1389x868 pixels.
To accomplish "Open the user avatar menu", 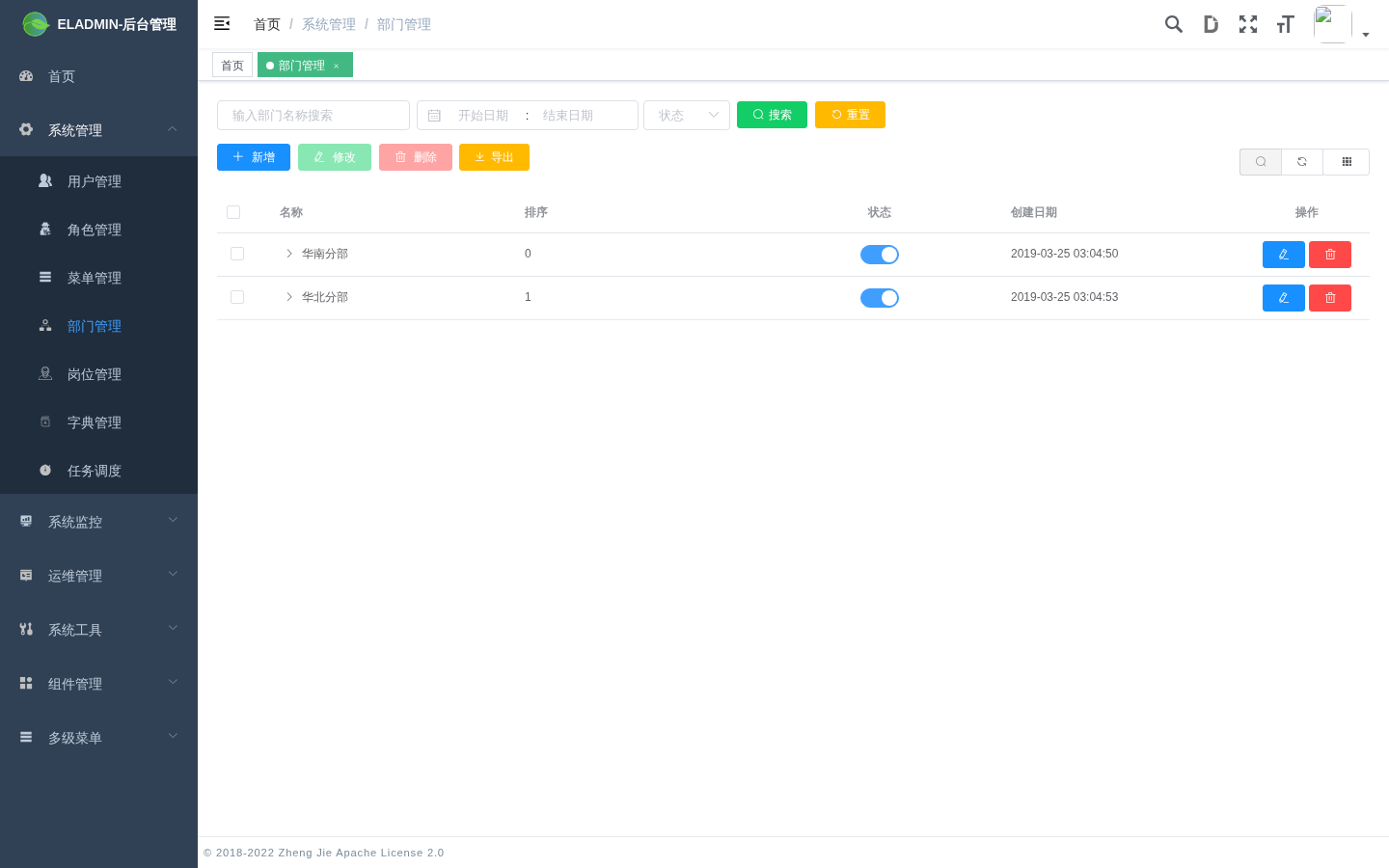I will pyautogui.click(x=1342, y=24).
